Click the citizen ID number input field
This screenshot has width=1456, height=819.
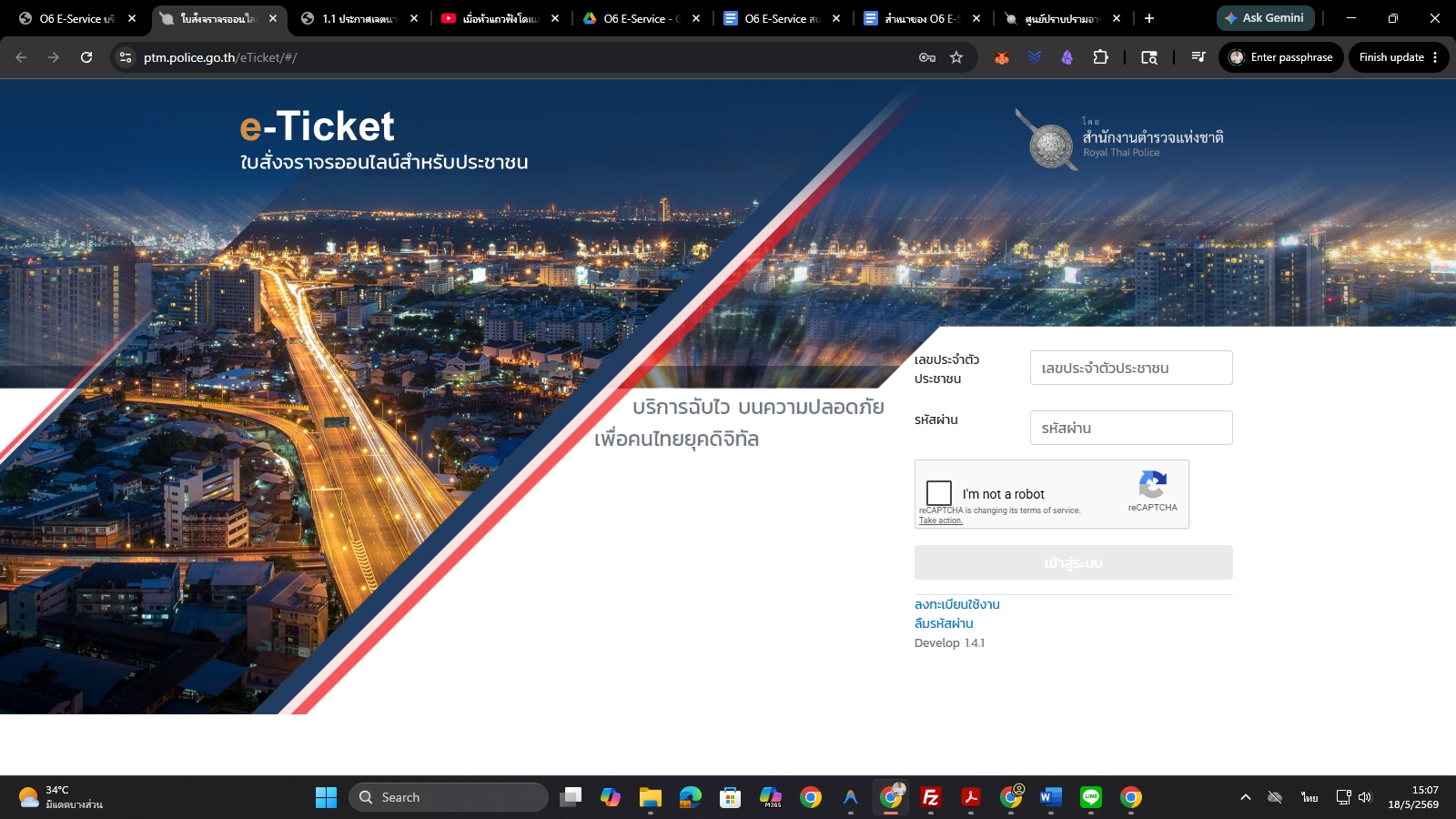click(1131, 368)
